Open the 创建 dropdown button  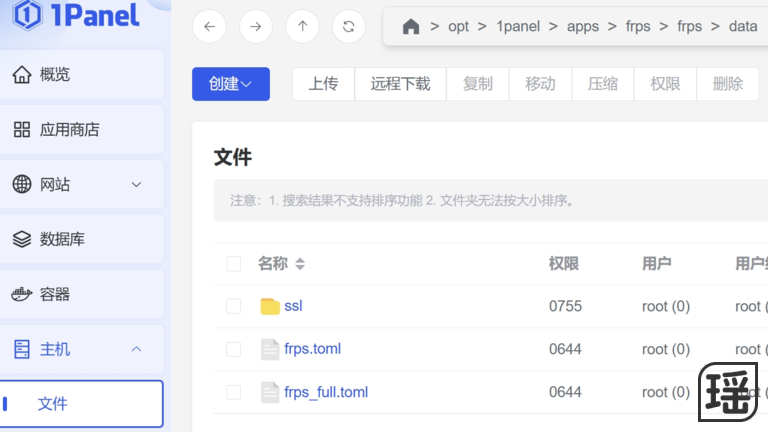tap(230, 84)
